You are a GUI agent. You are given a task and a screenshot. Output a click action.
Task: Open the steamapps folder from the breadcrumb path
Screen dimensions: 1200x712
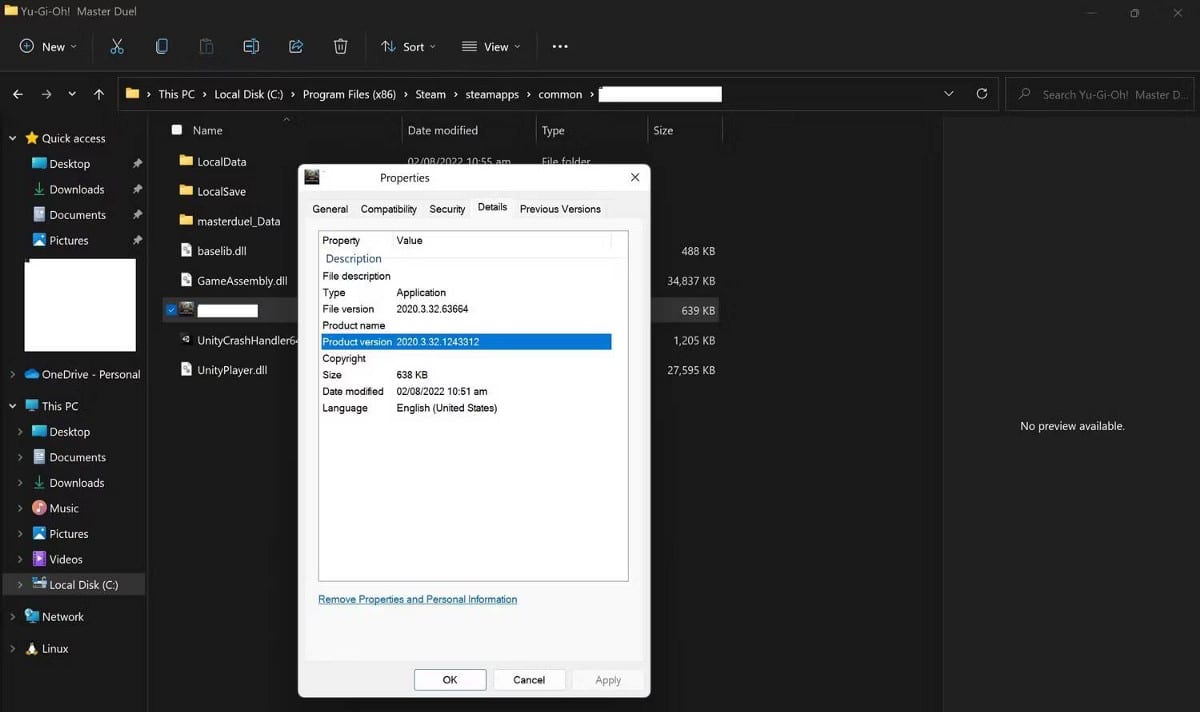492,94
